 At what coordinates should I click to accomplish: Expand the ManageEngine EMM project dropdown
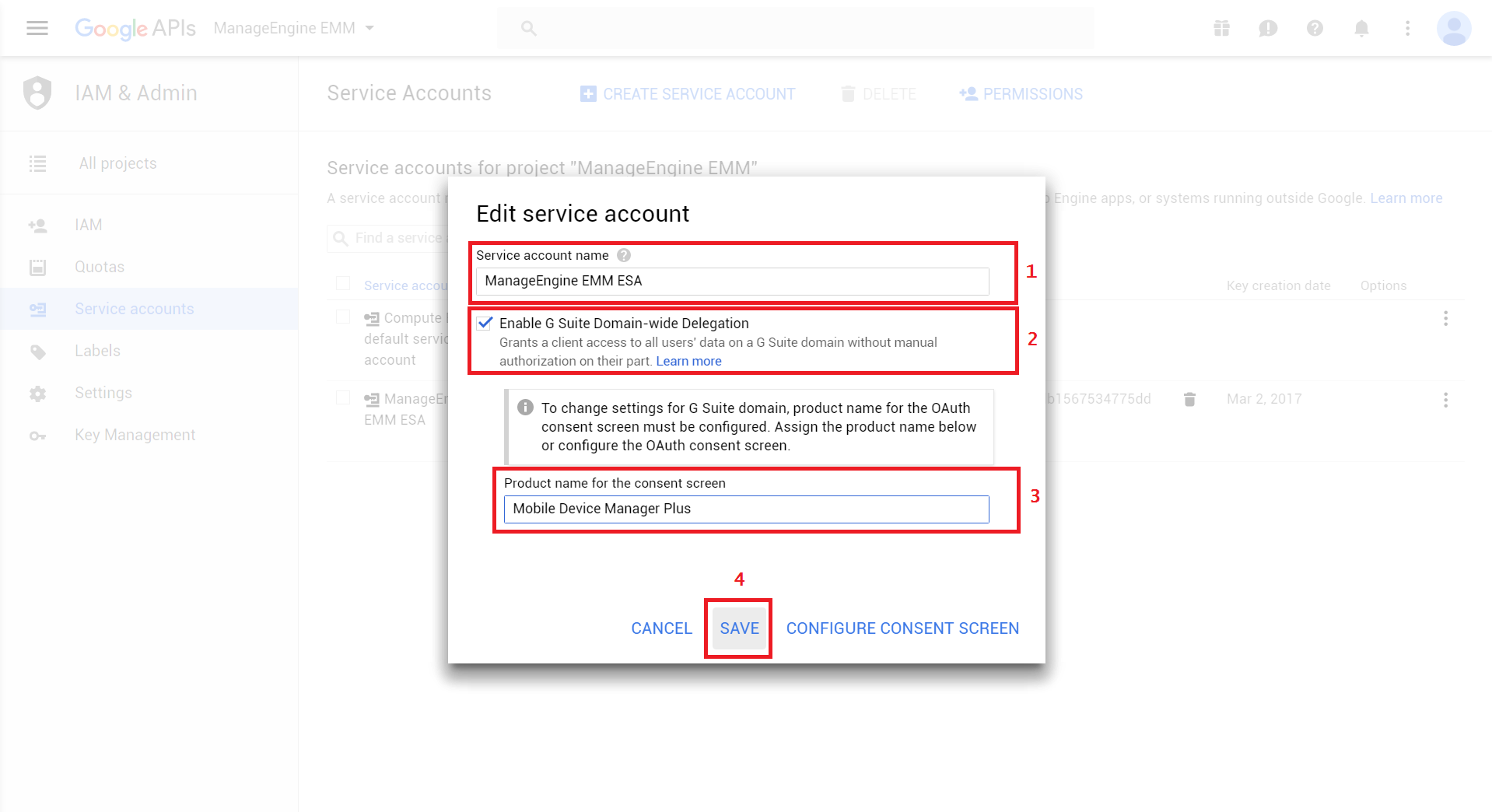click(293, 28)
